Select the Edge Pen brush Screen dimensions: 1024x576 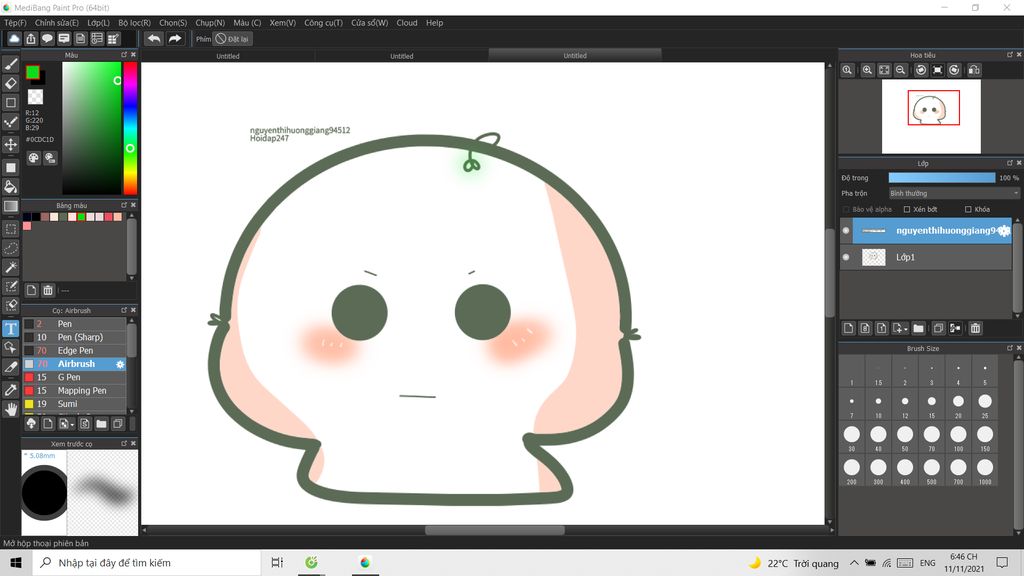point(74,351)
